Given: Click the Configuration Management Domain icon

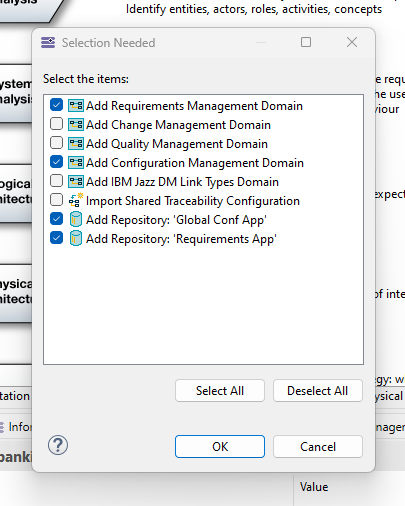Looking at the screenshot, I should pyautogui.click(x=76, y=163).
